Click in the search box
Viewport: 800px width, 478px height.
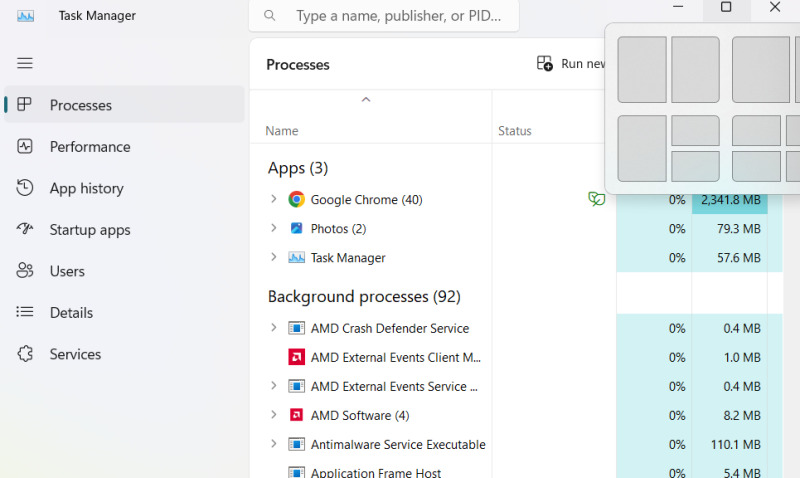[x=384, y=16]
